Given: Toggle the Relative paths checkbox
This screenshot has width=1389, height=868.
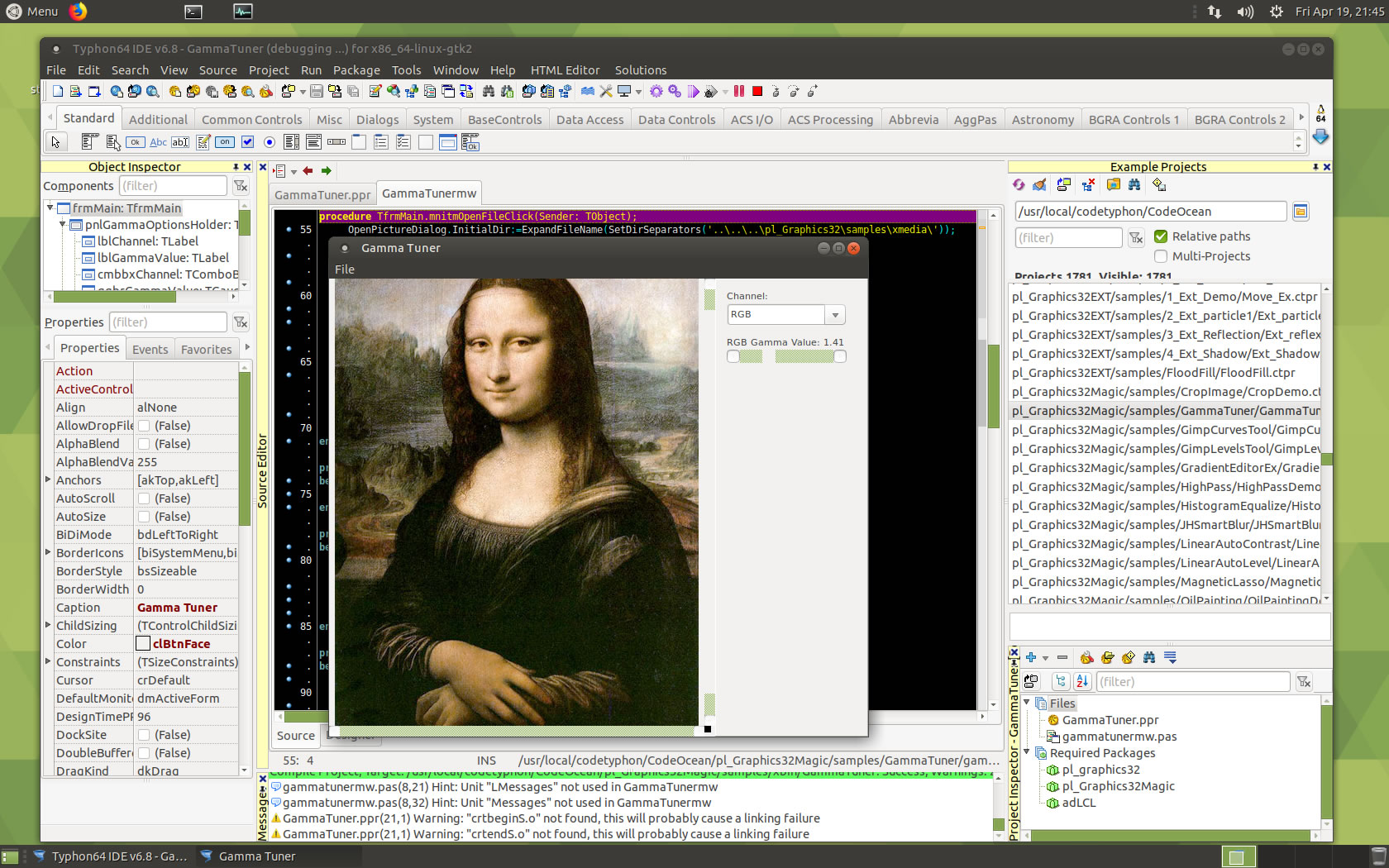Looking at the screenshot, I should 1161,236.
